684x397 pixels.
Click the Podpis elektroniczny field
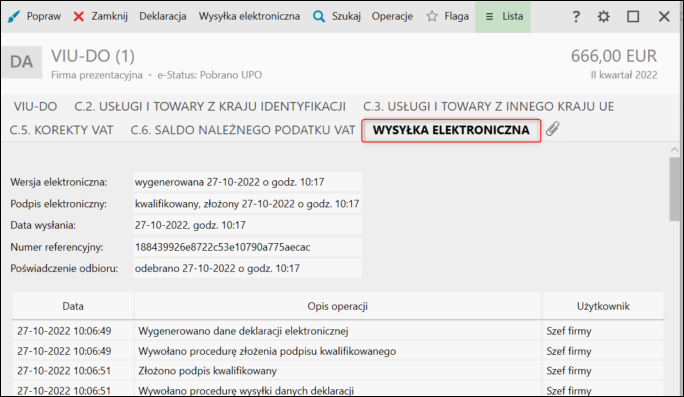click(247, 204)
